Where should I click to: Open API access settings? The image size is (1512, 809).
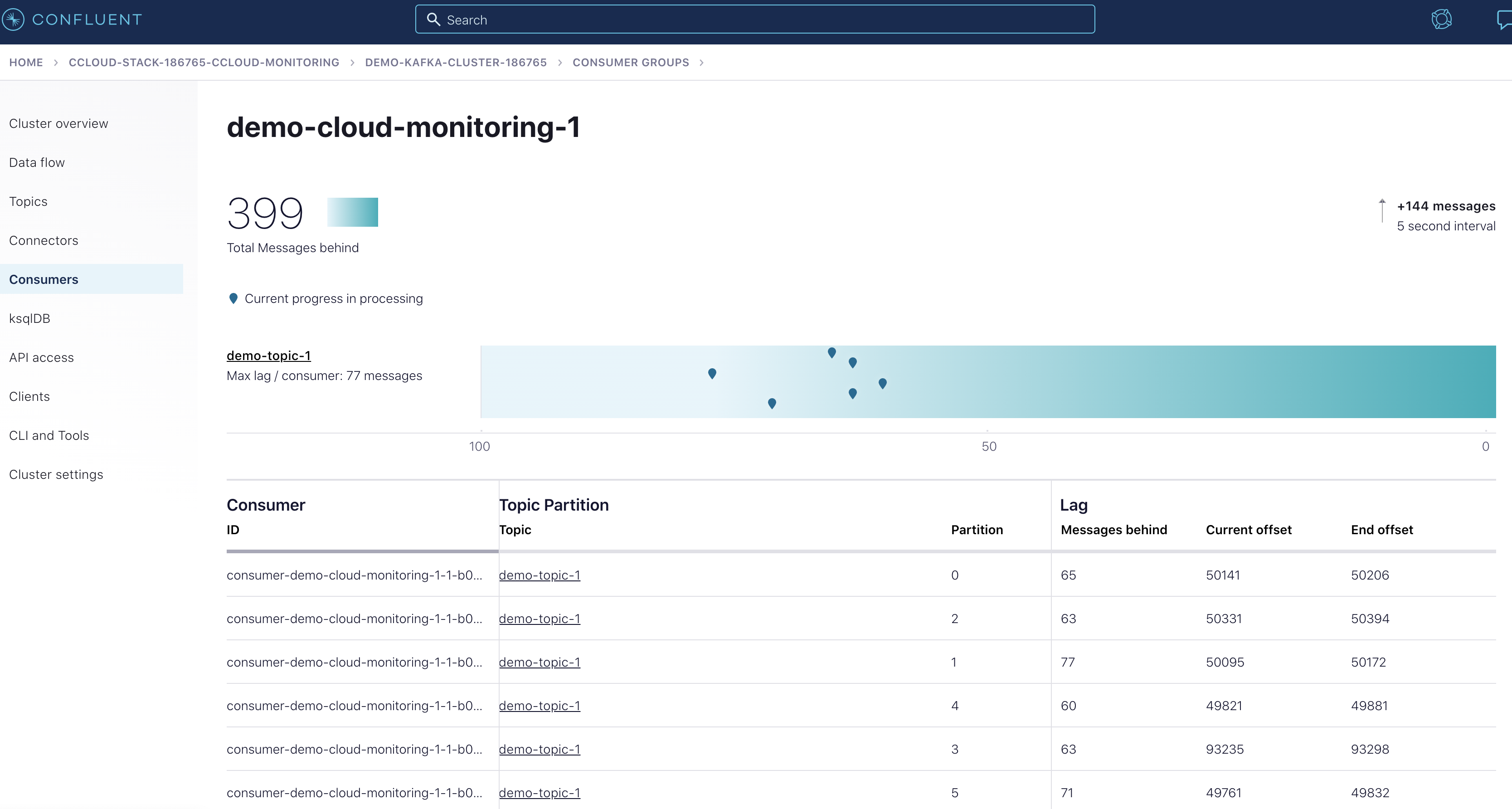coord(41,357)
